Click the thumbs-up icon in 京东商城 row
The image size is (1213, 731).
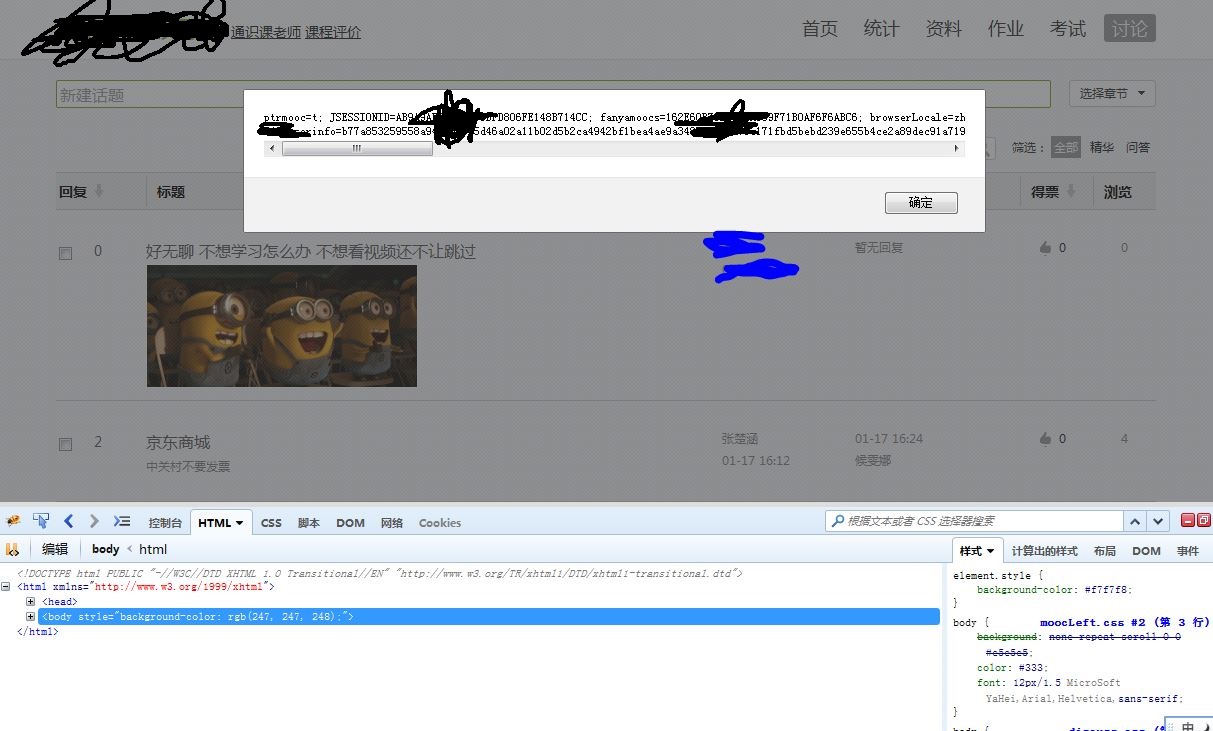click(1046, 438)
